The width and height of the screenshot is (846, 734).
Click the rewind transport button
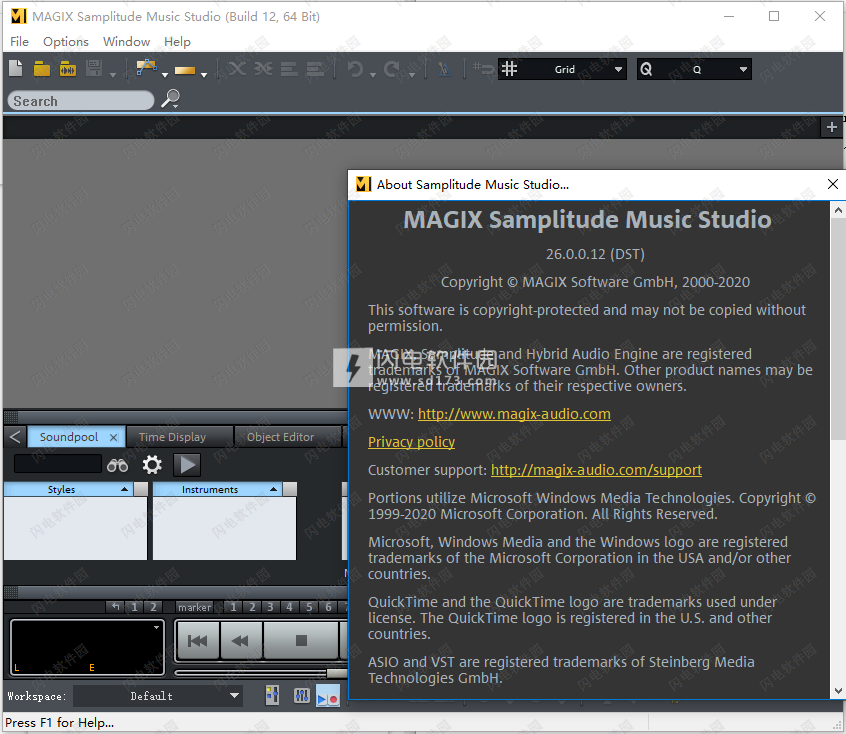[x=241, y=641]
